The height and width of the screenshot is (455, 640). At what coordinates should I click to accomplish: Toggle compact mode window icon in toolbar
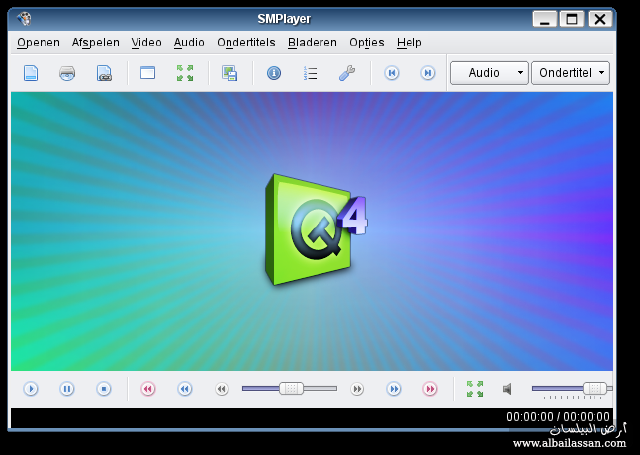pyautogui.click(x=147, y=73)
